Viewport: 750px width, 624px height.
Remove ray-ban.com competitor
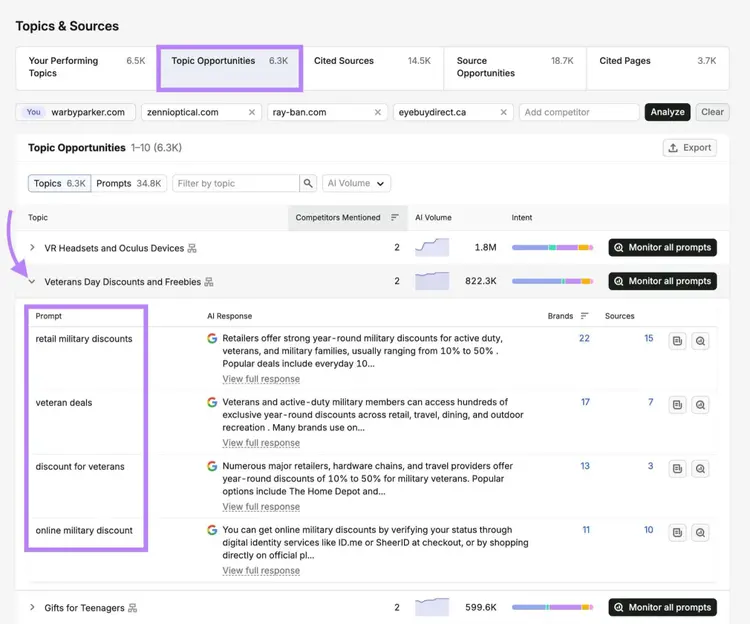(378, 112)
